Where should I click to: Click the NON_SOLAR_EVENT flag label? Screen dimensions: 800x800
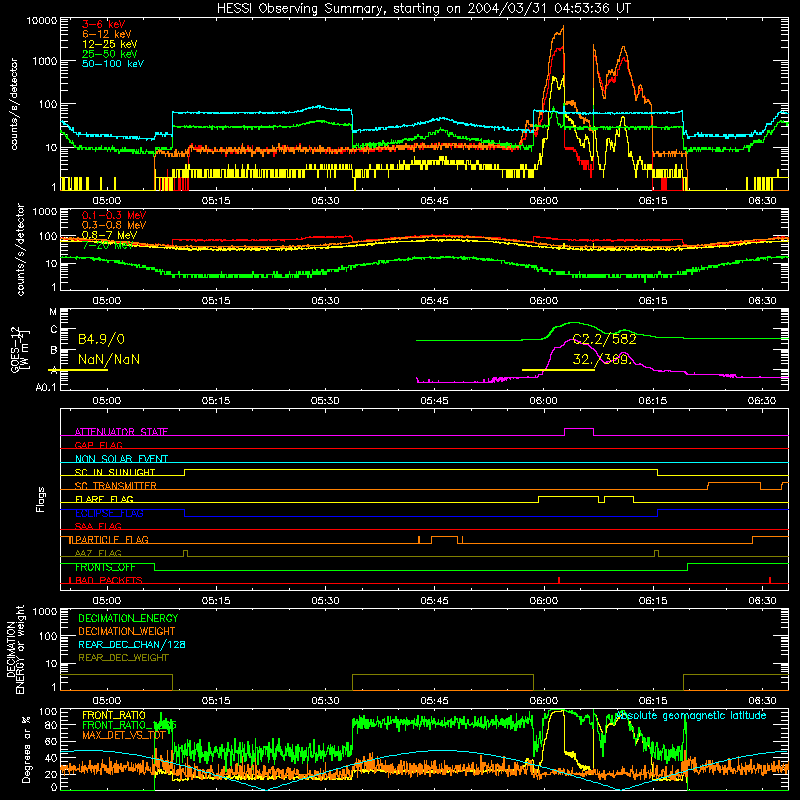tap(121, 459)
